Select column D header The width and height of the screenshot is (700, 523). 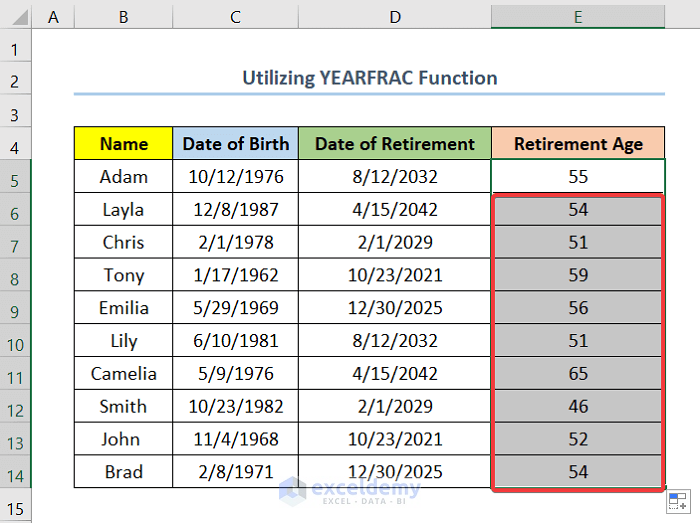click(x=395, y=16)
